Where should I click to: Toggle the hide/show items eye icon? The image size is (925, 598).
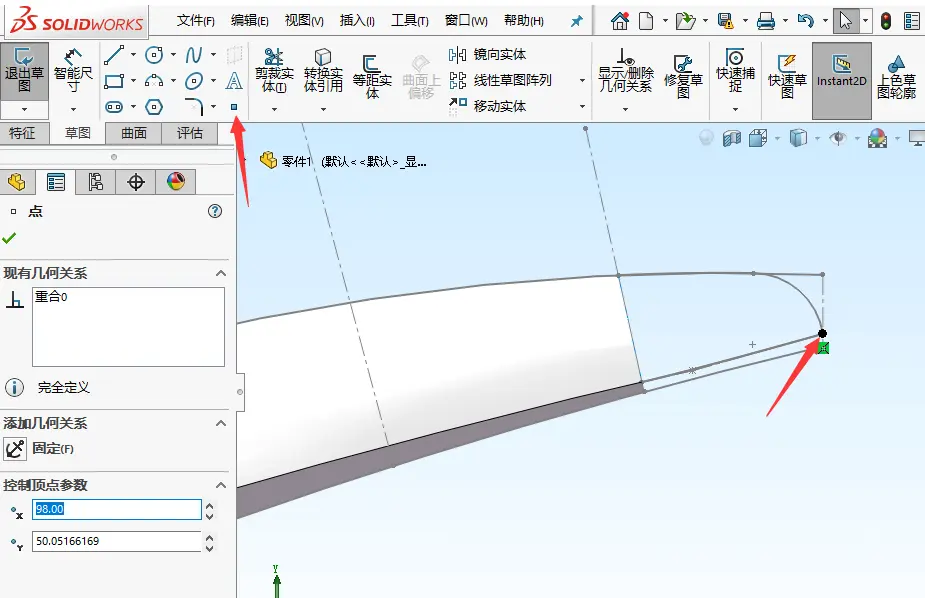[x=838, y=138]
